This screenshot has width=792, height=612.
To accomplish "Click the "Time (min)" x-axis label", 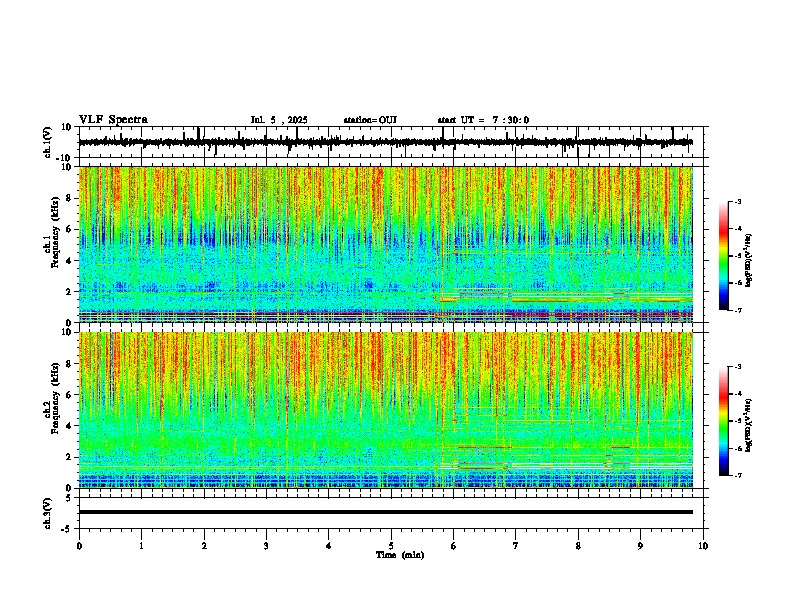I will [x=400, y=555].
